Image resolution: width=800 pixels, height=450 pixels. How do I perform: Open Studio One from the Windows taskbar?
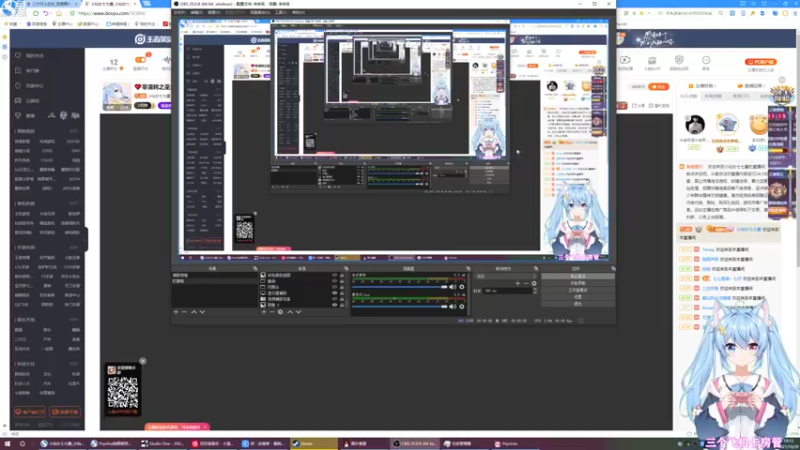point(162,444)
